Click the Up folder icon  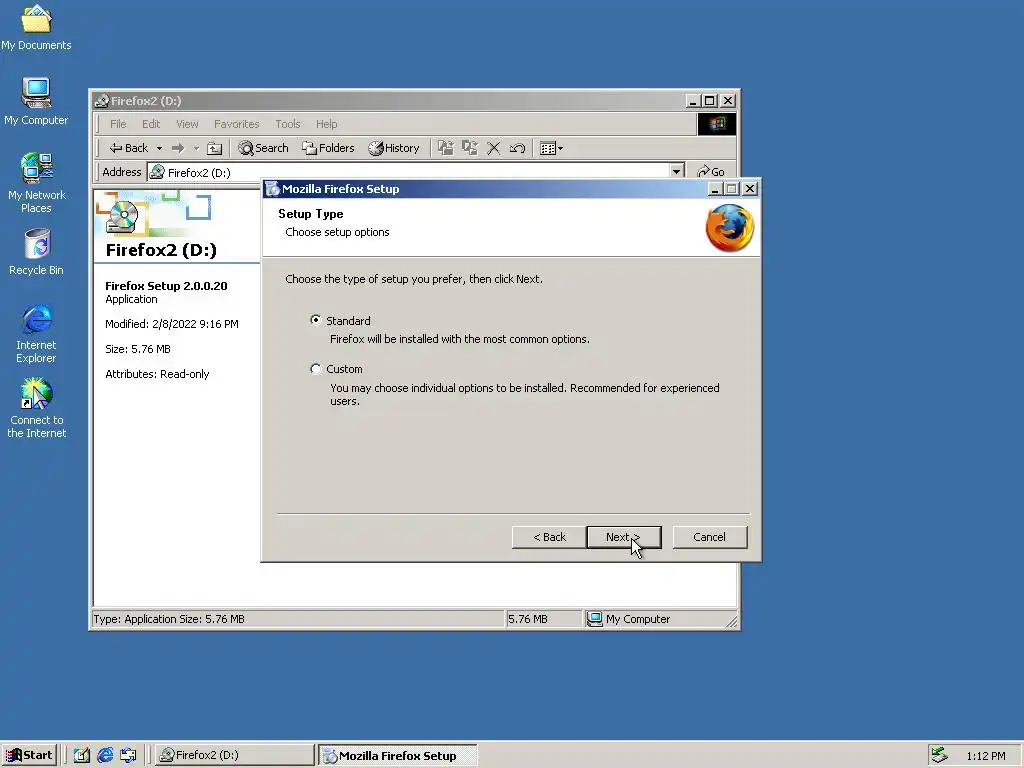(x=214, y=148)
